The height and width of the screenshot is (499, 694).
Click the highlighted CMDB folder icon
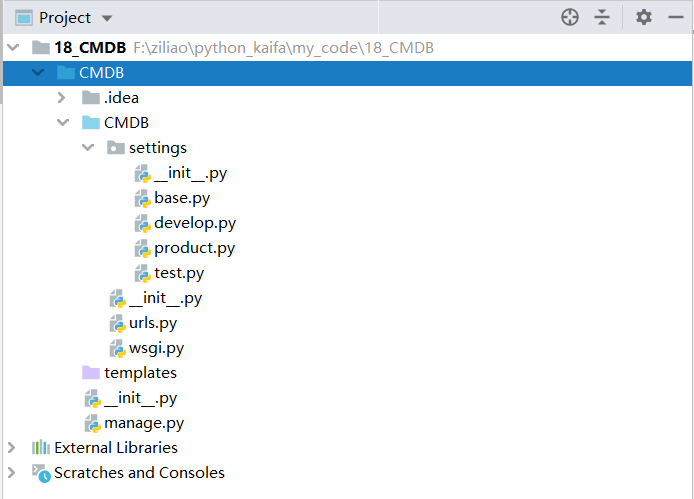(x=66, y=72)
